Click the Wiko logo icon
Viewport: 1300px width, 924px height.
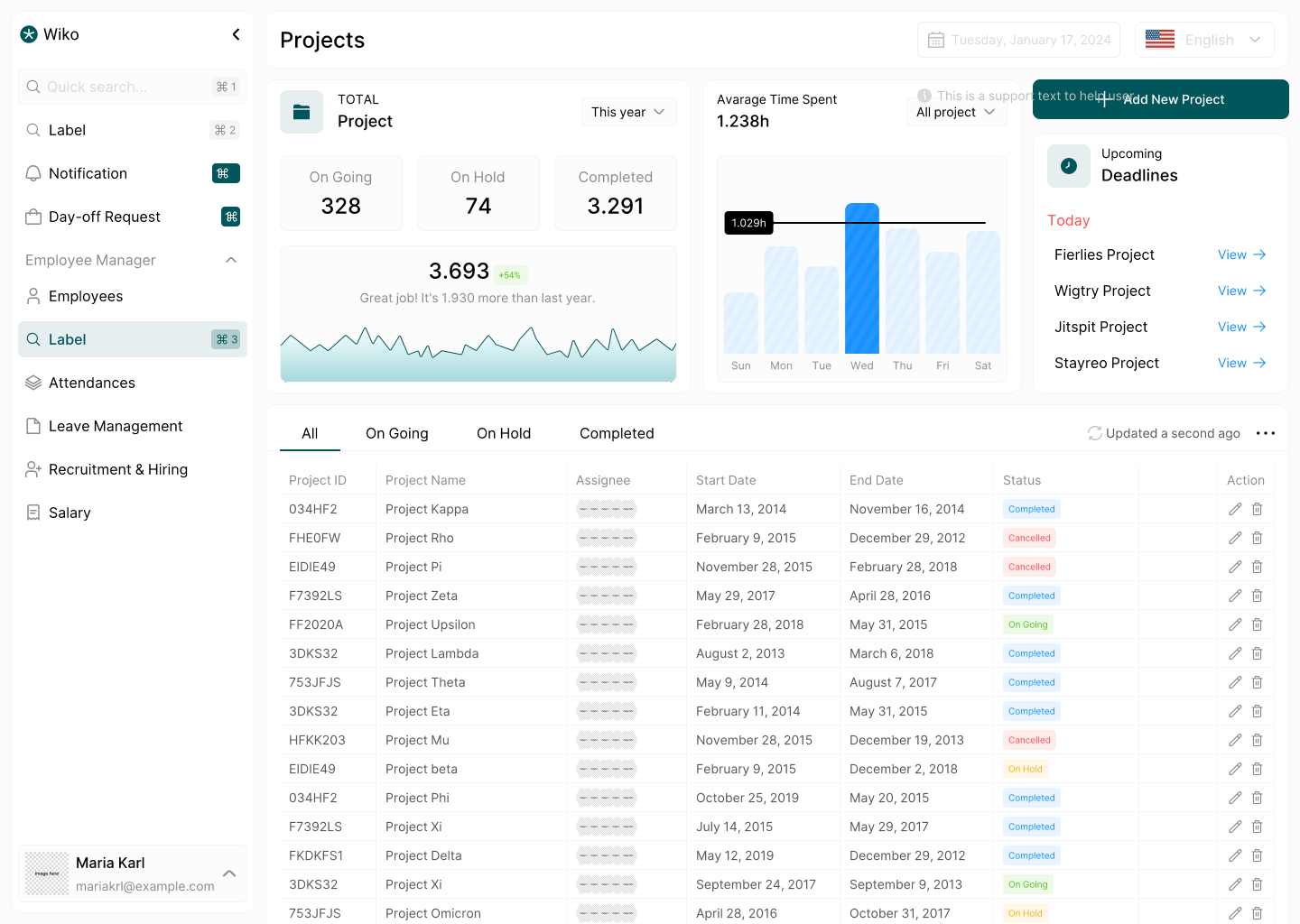click(x=29, y=34)
